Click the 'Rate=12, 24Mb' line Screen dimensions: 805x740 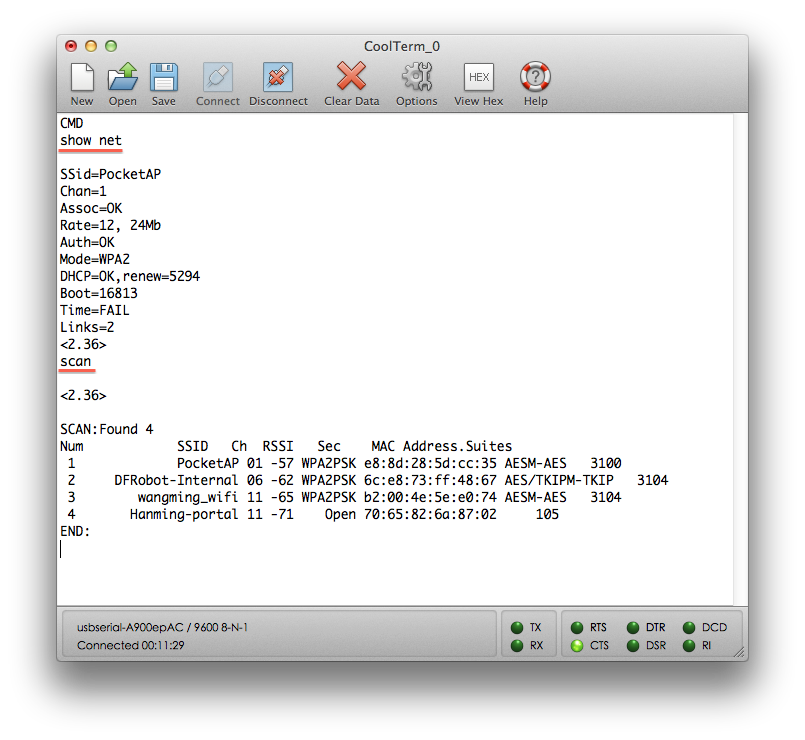coord(110,225)
